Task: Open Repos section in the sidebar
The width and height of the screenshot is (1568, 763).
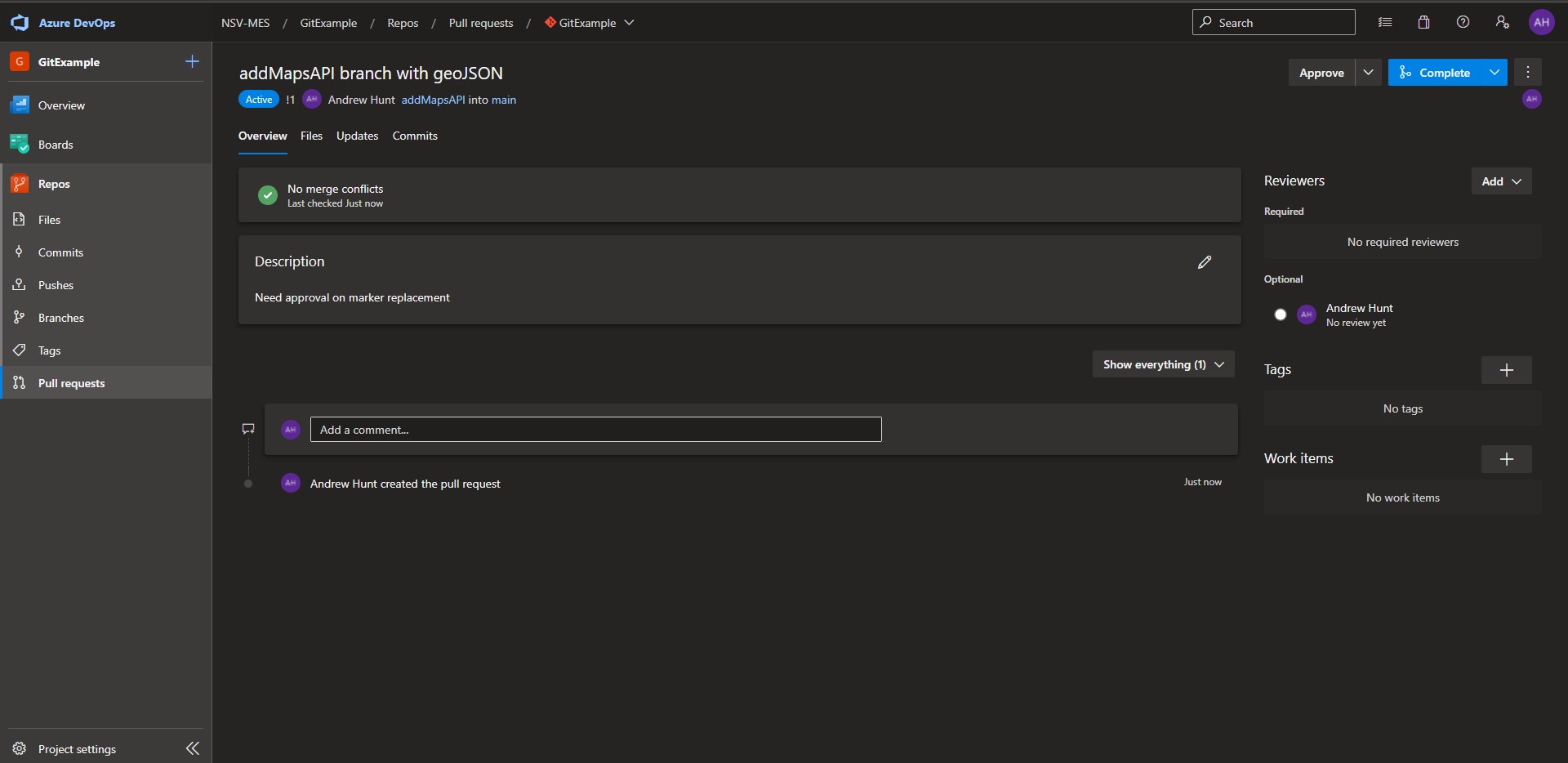Action: click(106, 184)
